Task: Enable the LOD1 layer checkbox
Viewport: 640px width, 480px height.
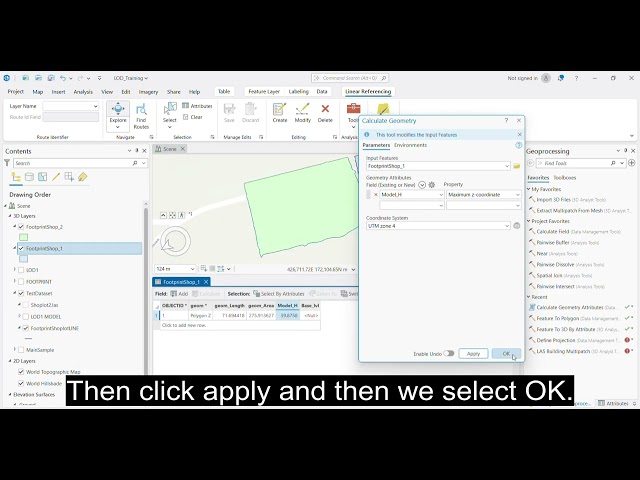Action: click(x=21, y=270)
